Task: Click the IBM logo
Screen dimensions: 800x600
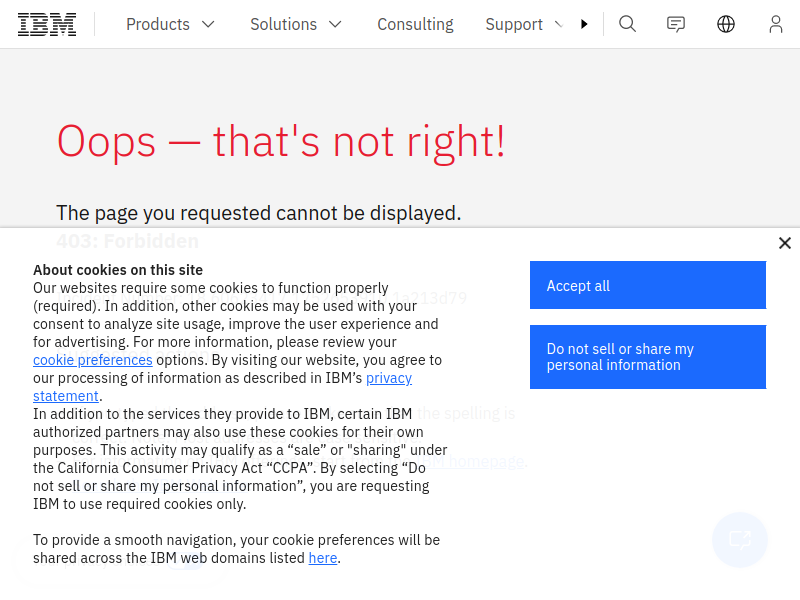Action: pyautogui.click(x=47, y=24)
